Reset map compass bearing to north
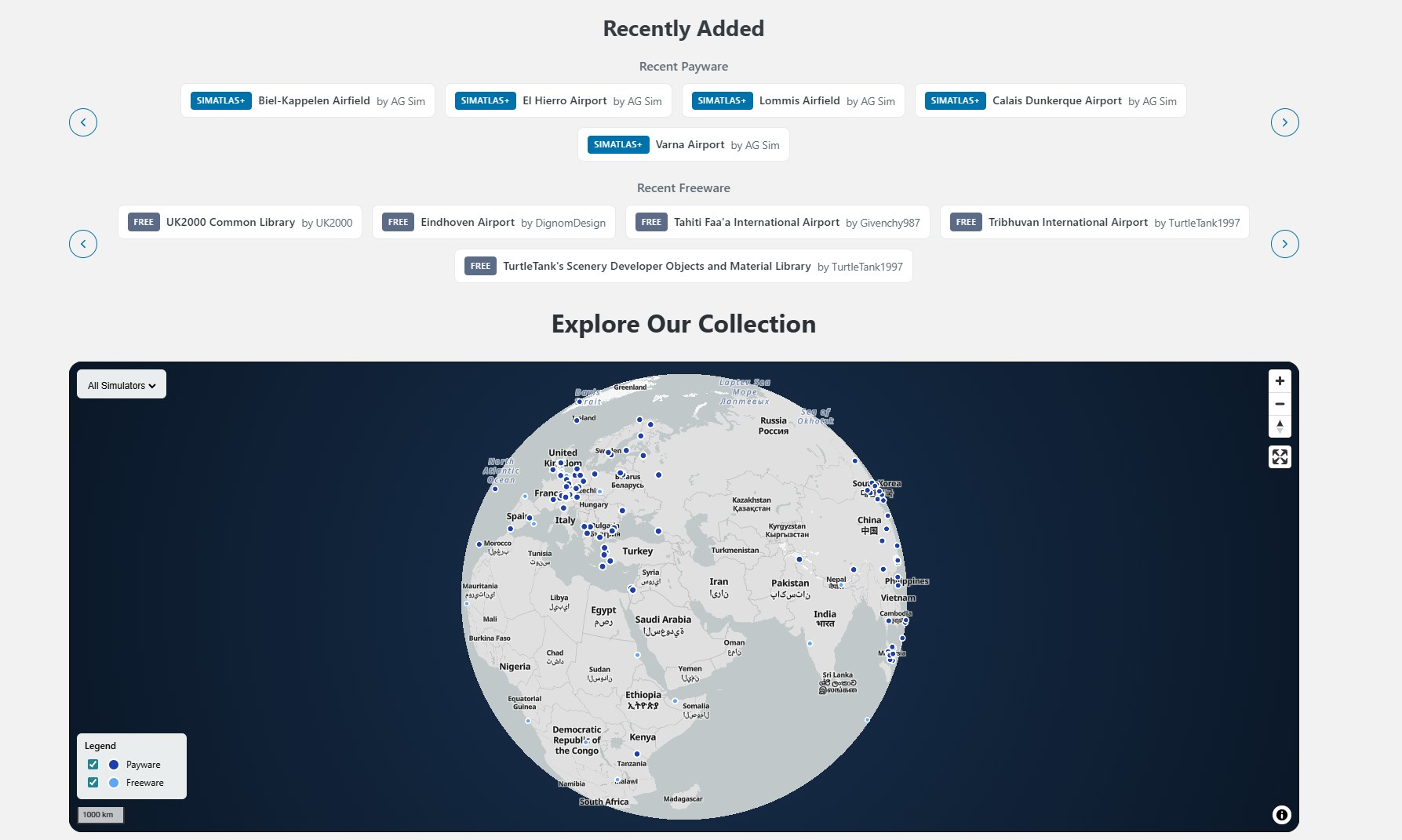The image size is (1402, 840). 1280,427
